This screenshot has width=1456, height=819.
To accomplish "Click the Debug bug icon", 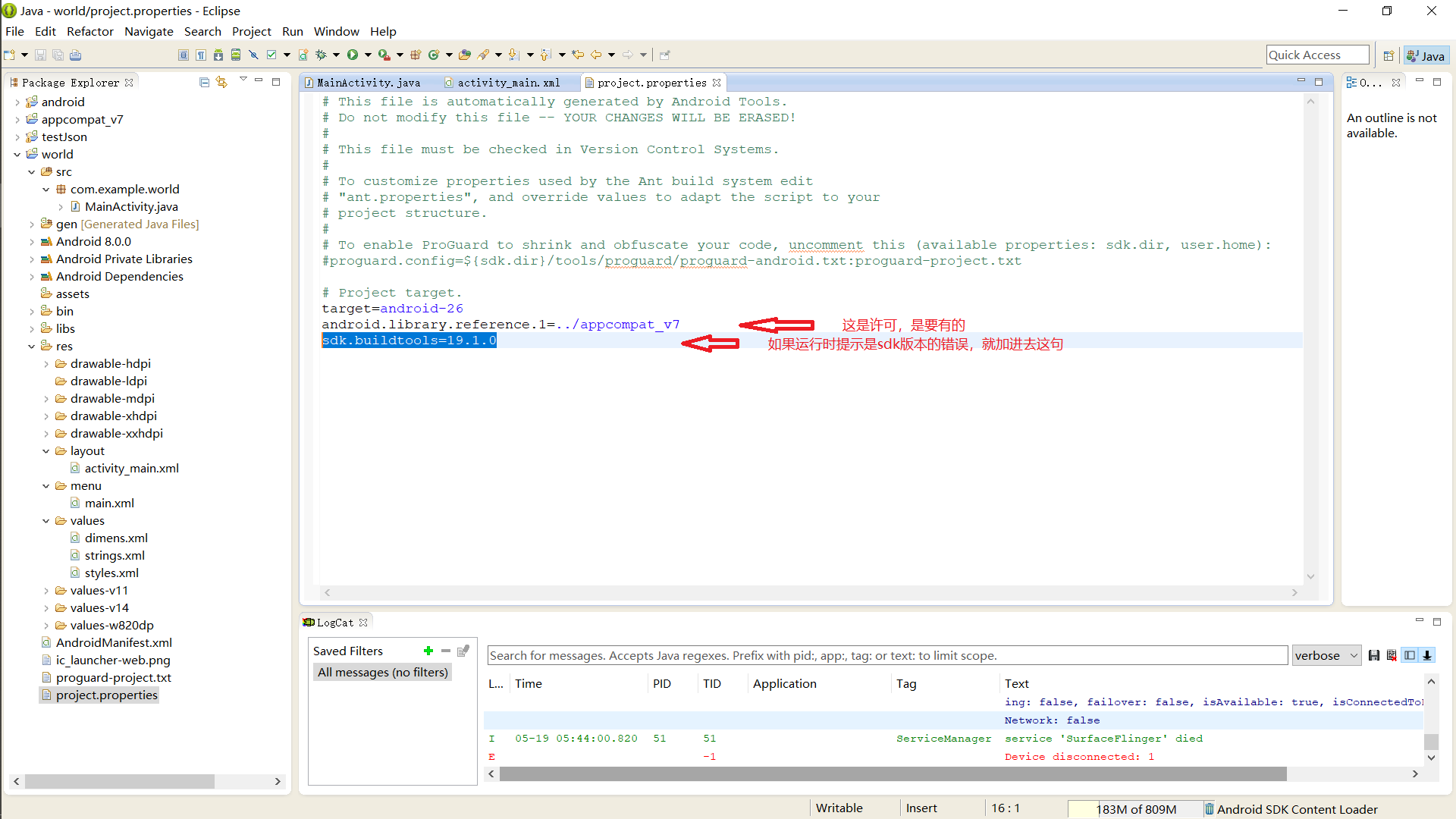I will 321,55.
